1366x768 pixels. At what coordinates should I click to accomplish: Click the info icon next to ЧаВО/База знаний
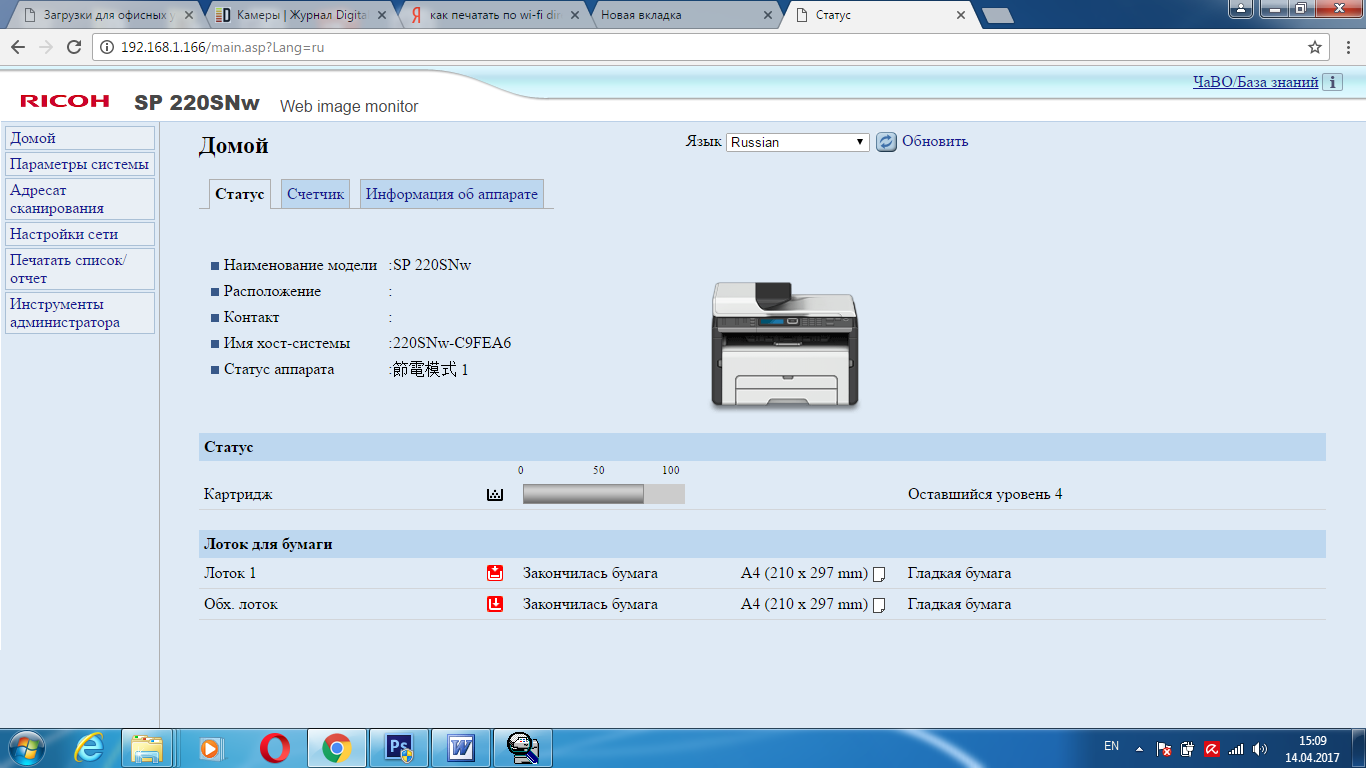click(x=1332, y=83)
